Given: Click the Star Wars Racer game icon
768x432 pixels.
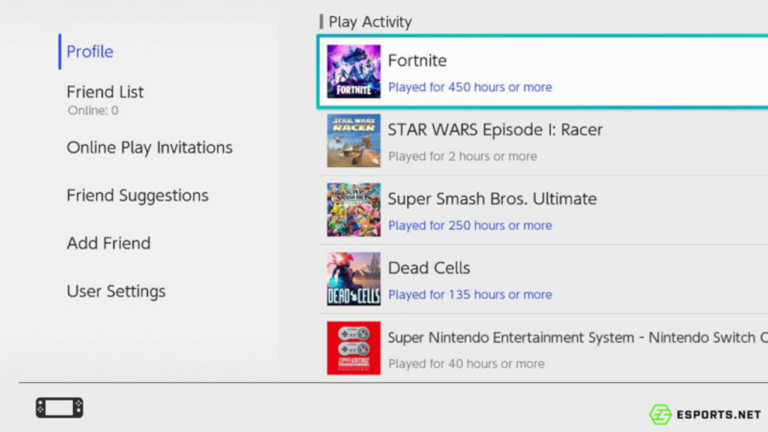Looking at the screenshot, I should [354, 141].
